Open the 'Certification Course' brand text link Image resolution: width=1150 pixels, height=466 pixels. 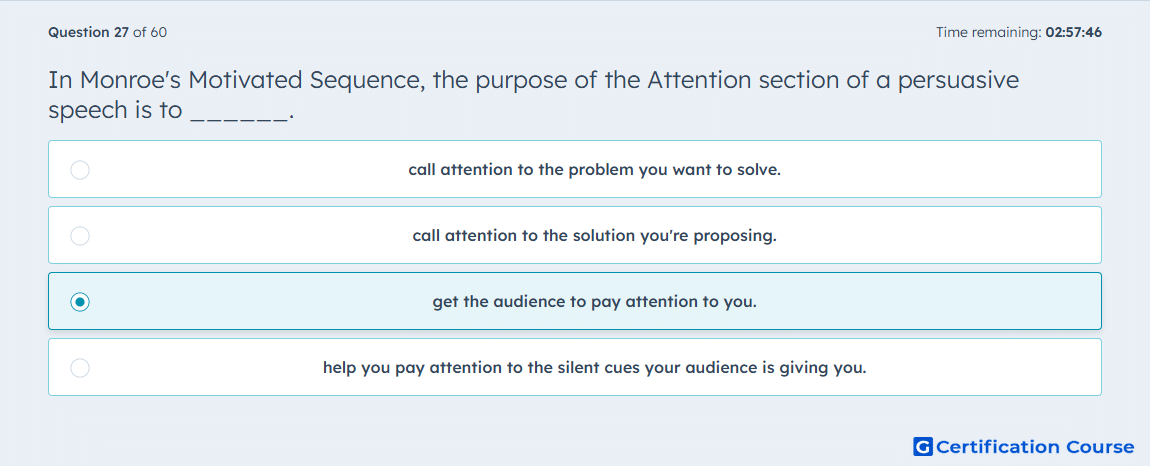pos(1035,446)
